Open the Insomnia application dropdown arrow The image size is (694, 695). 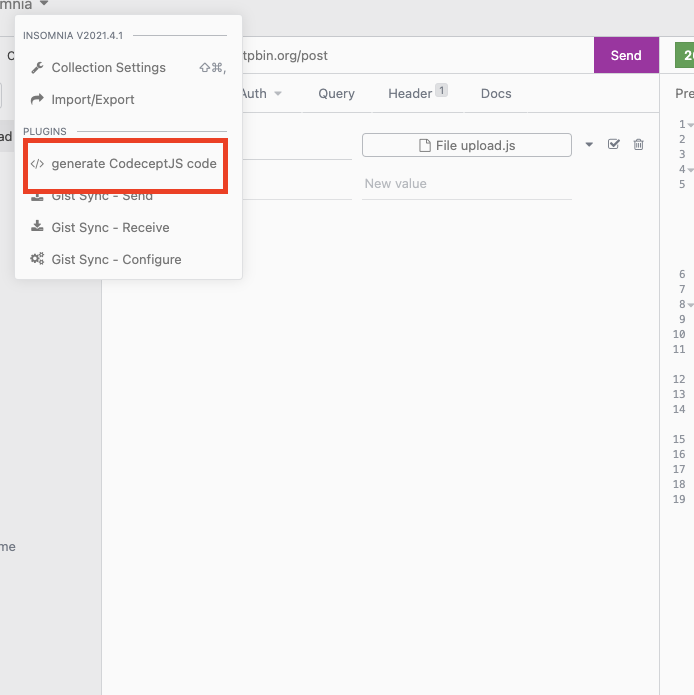(x=44, y=3)
